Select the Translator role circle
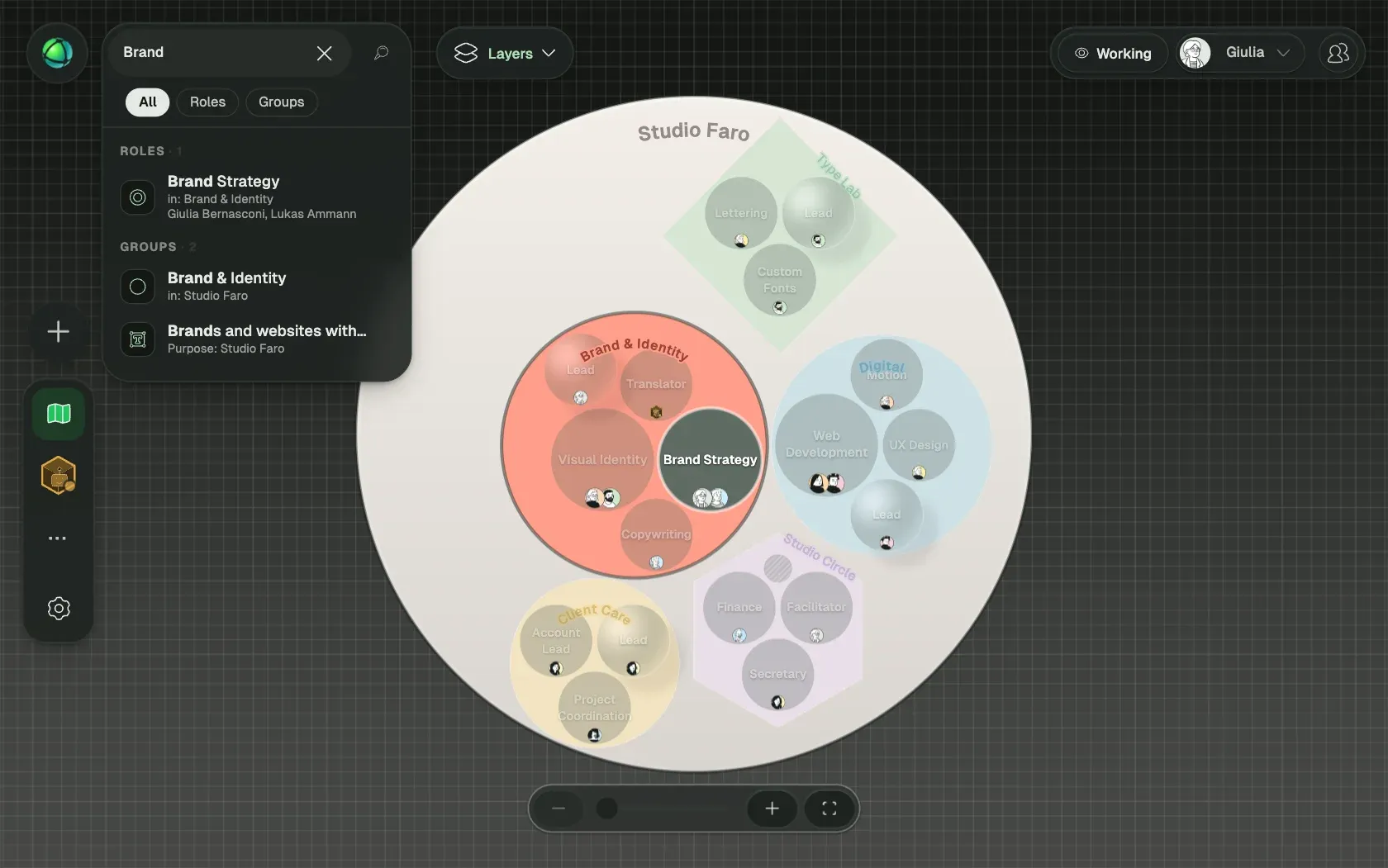The image size is (1388, 868). pyautogui.click(x=656, y=384)
